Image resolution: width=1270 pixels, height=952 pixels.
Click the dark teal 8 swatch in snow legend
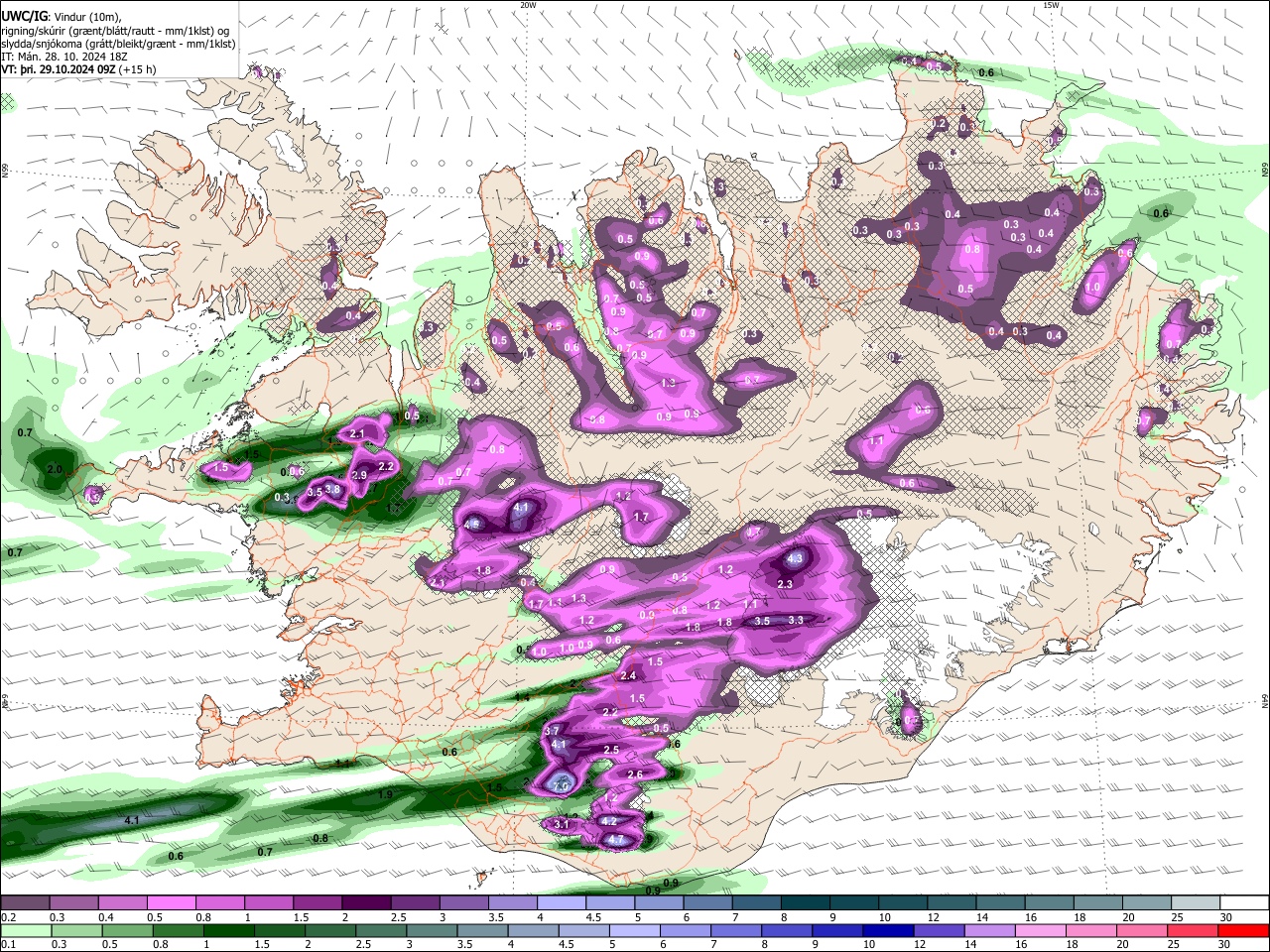pos(806,902)
